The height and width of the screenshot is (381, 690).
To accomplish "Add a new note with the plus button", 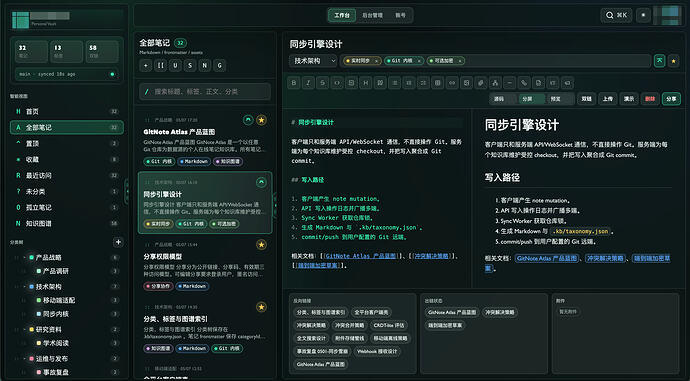I will click(146, 66).
